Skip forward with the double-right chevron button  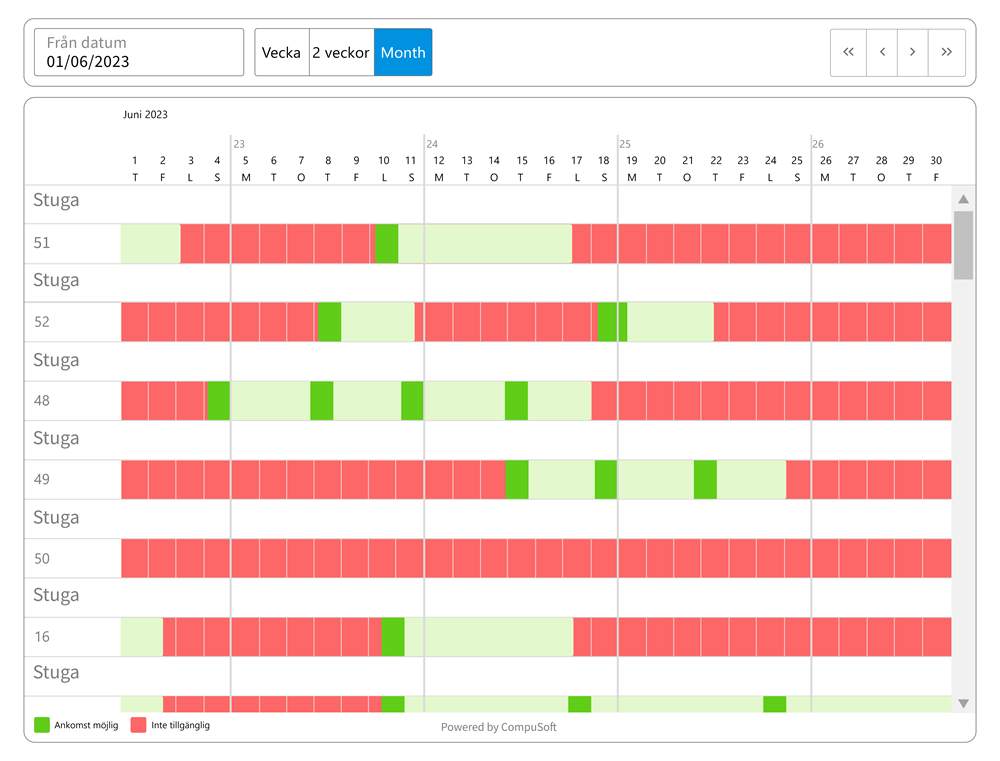(x=946, y=53)
